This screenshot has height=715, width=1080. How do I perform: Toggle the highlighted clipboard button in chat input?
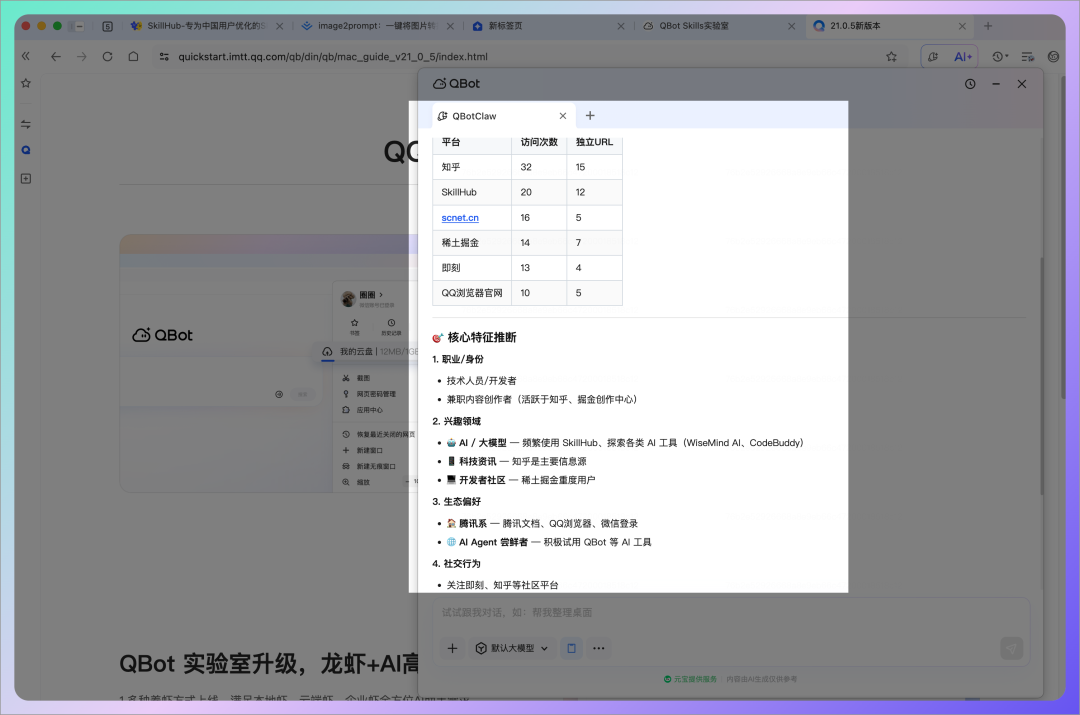571,648
